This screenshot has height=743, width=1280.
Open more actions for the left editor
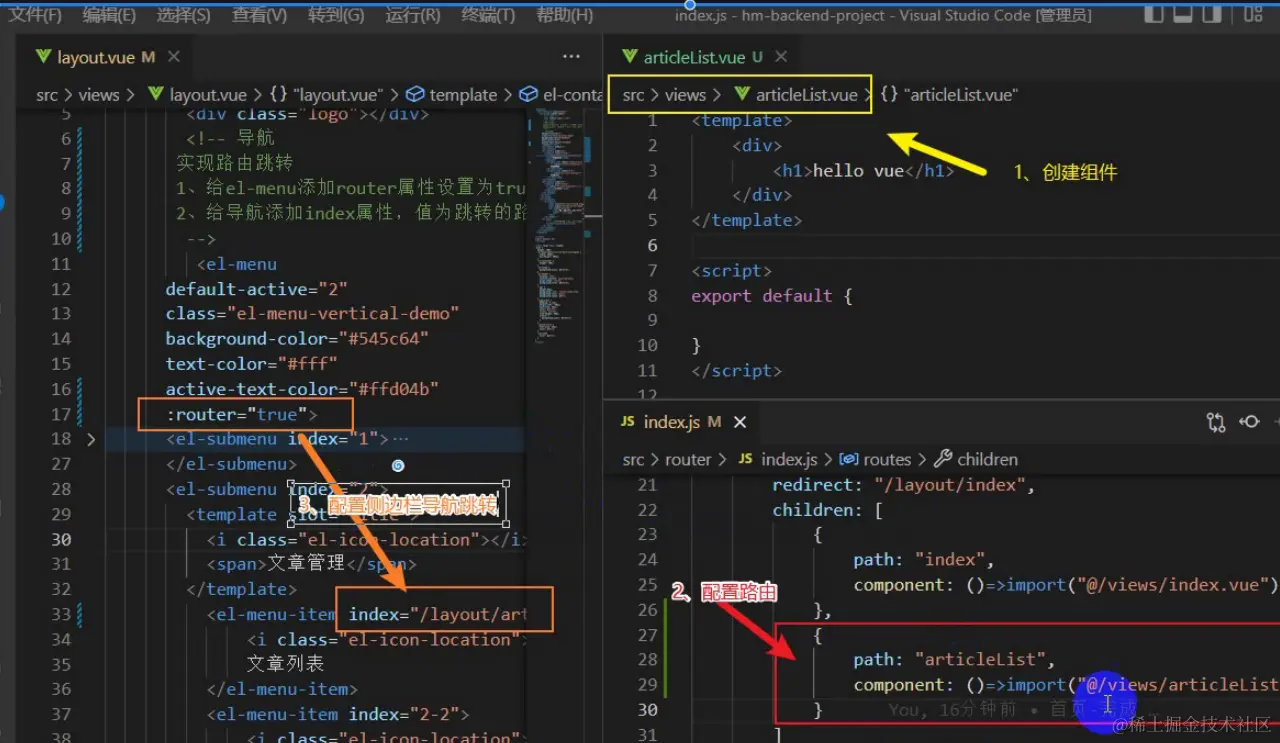[571, 57]
